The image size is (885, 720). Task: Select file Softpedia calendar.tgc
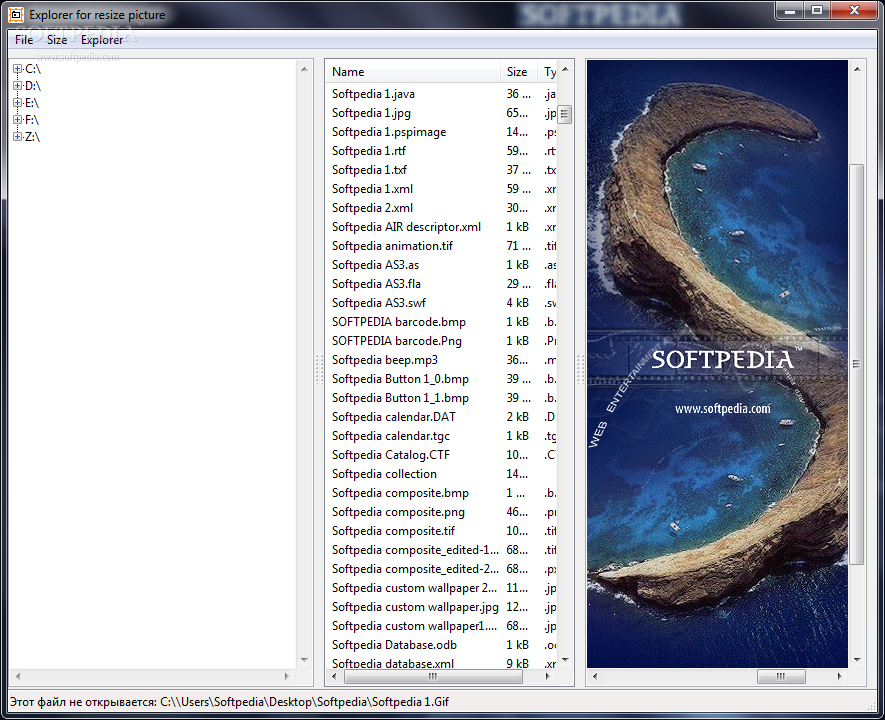click(x=391, y=436)
